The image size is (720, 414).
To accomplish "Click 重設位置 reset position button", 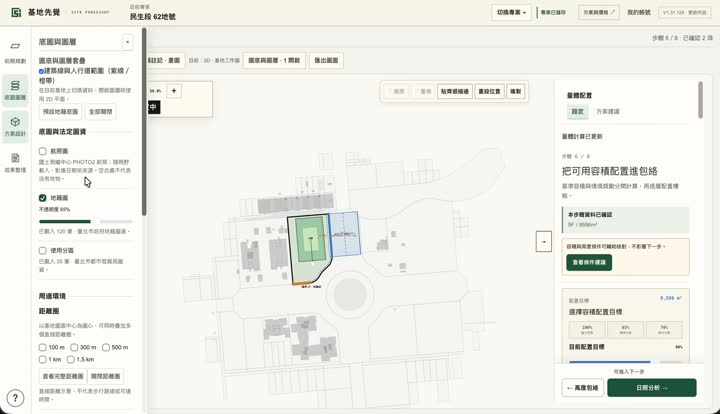I will (x=489, y=91).
